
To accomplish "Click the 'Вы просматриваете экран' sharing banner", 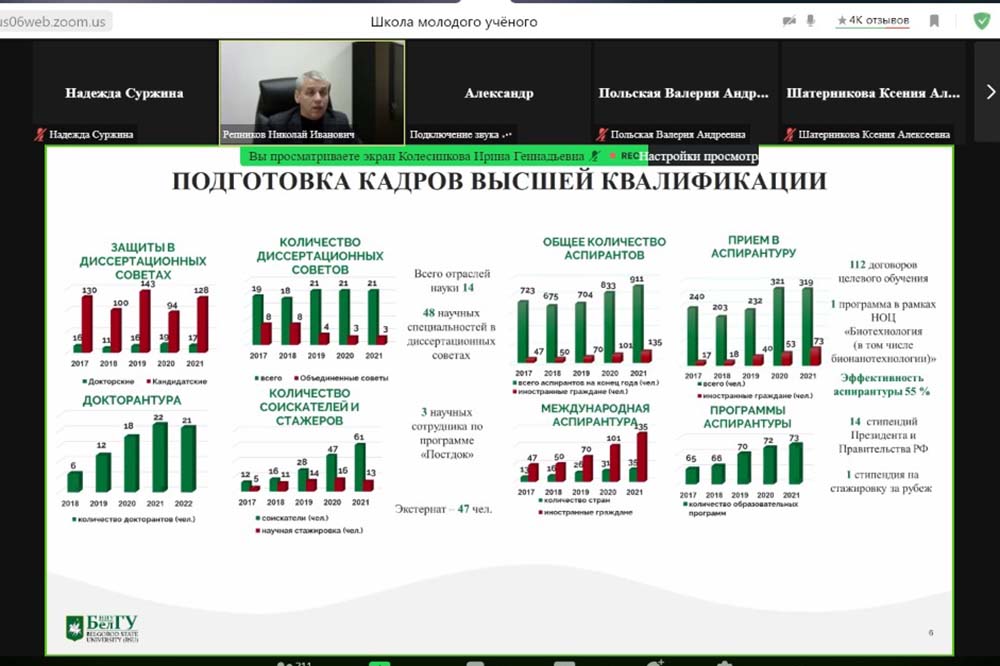I will coord(416,156).
